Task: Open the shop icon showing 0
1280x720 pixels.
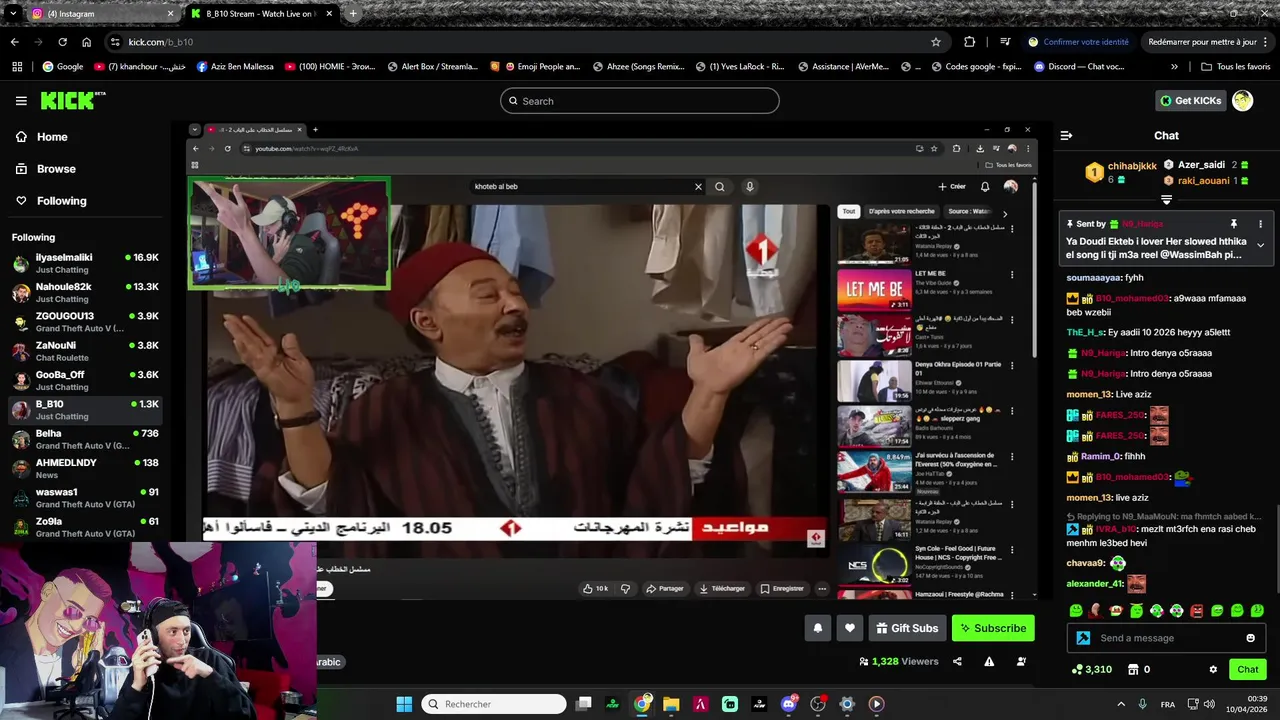Action: (1138, 669)
